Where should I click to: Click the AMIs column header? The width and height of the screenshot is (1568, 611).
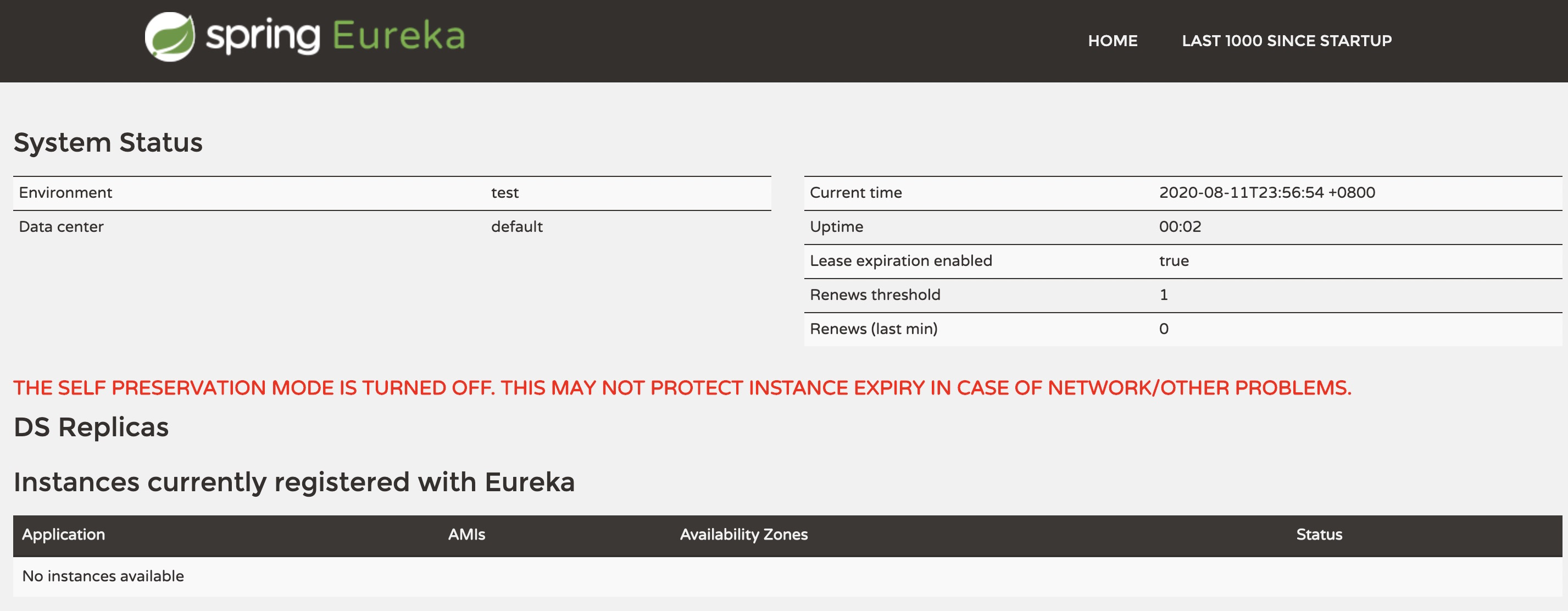(x=466, y=535)
